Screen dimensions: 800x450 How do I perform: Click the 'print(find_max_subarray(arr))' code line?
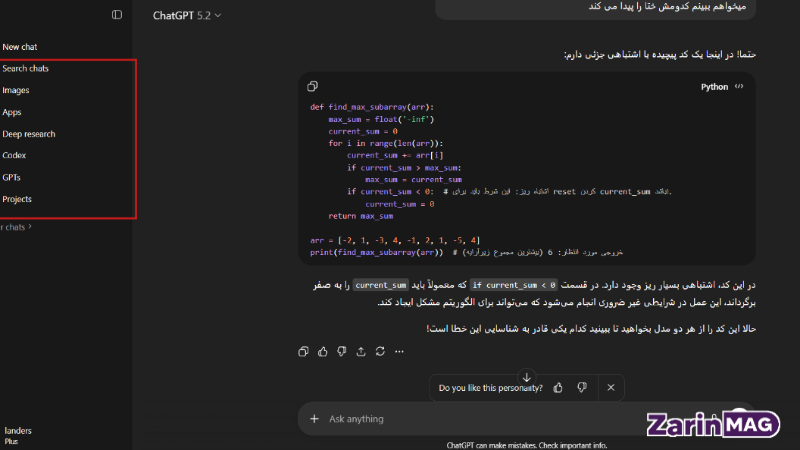pyautogui.click(x=377, y=253)
